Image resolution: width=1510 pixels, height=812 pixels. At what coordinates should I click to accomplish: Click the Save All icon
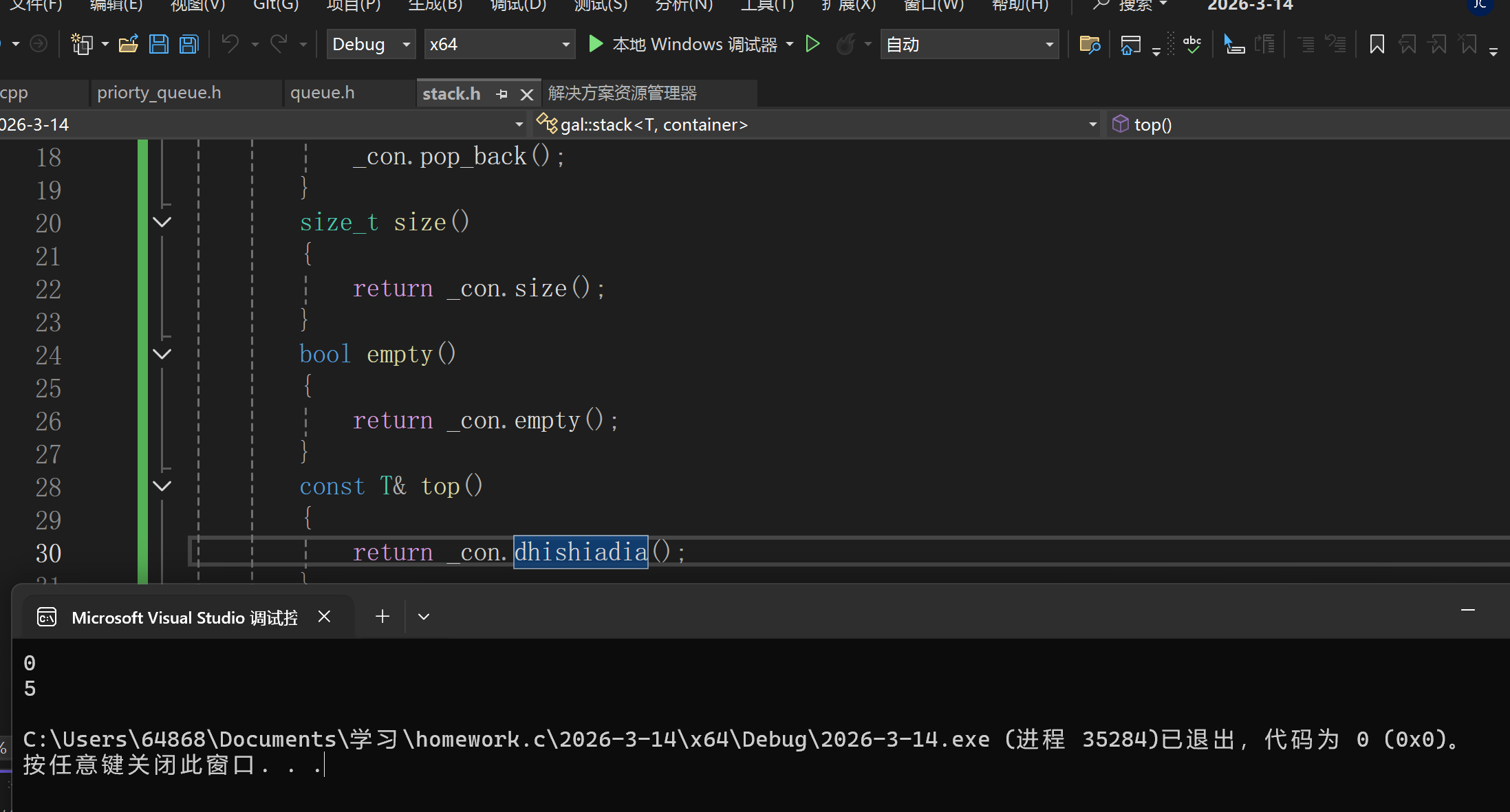point(188,45)
